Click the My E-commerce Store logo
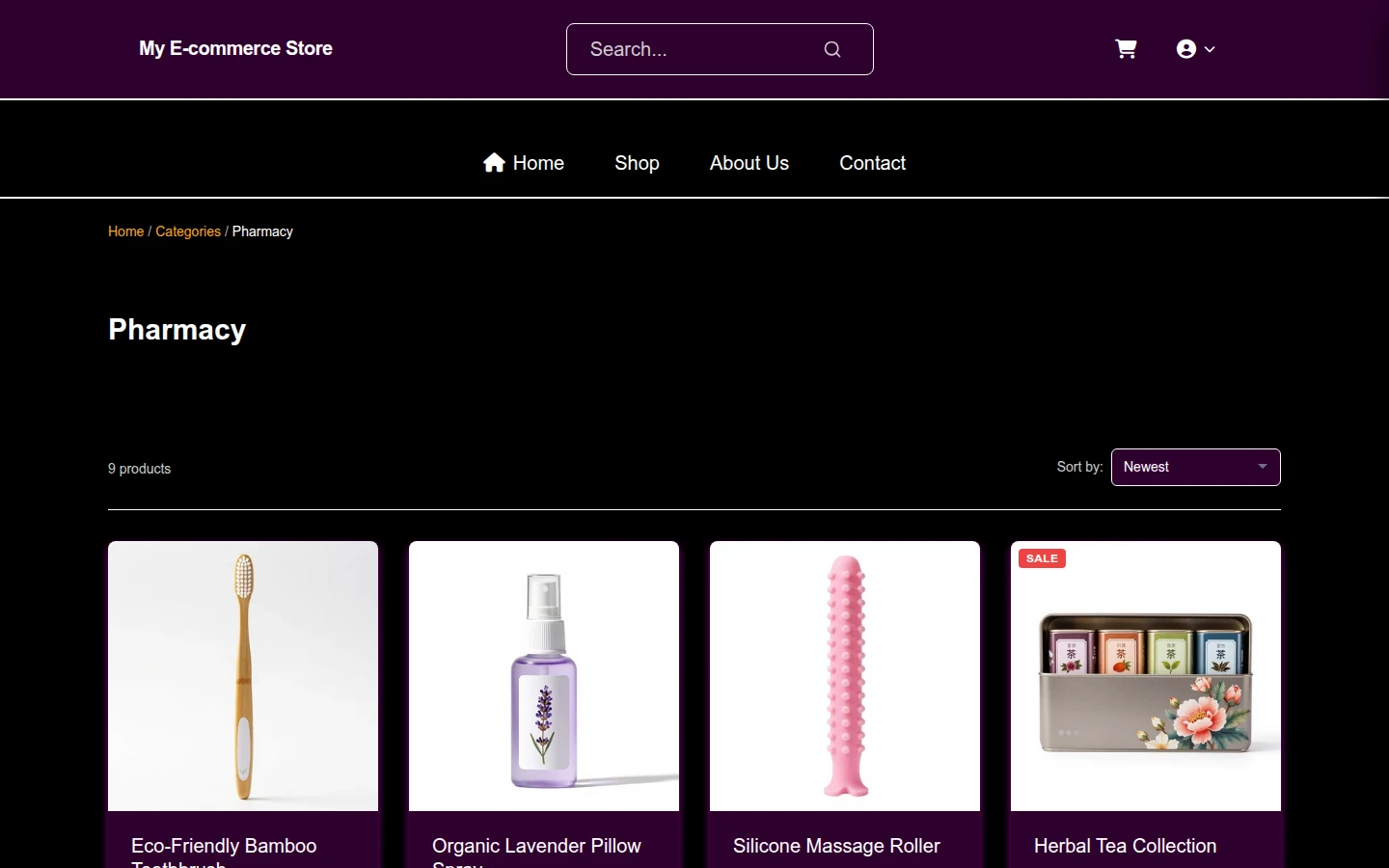 [235, 48]
